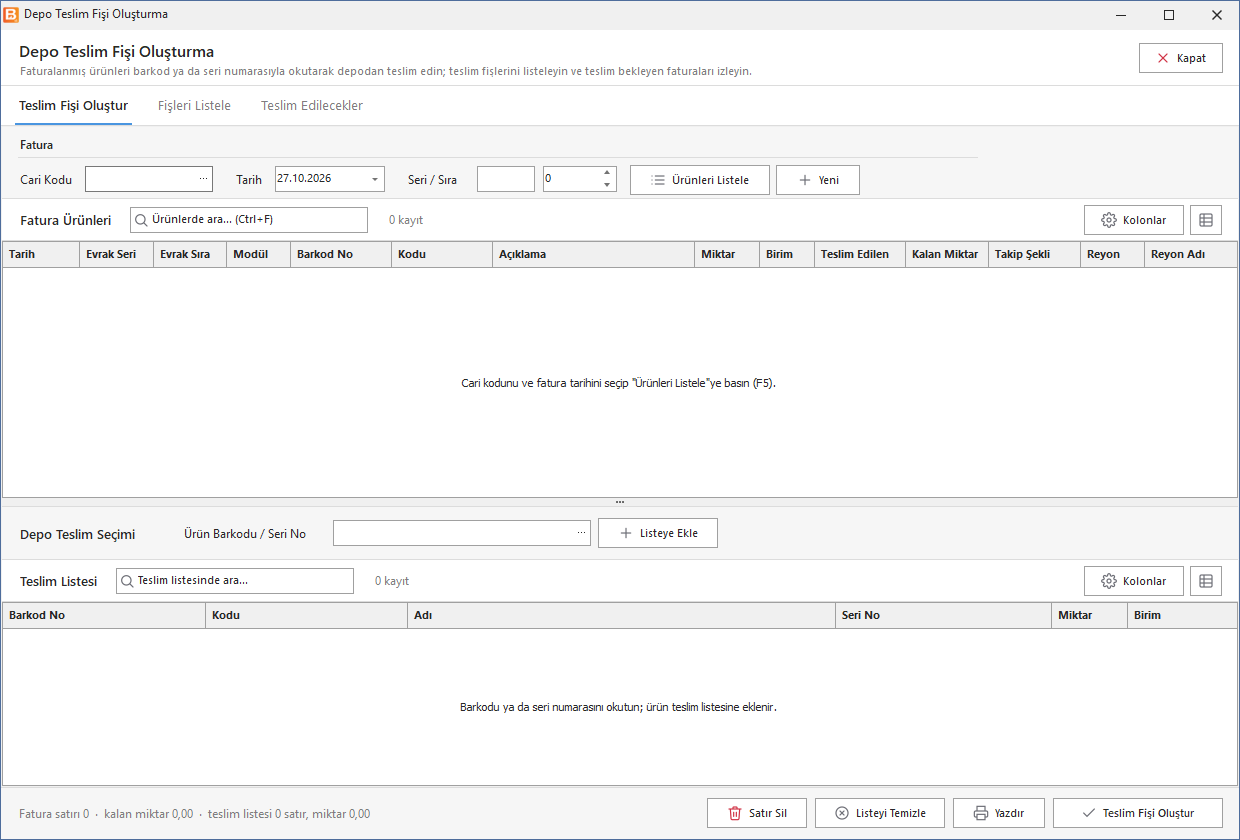This screenshot has height=840, width=1240.
Task: Open Kolonlar settings for Fatura Ürünleri
Action: click(1133, 220)
